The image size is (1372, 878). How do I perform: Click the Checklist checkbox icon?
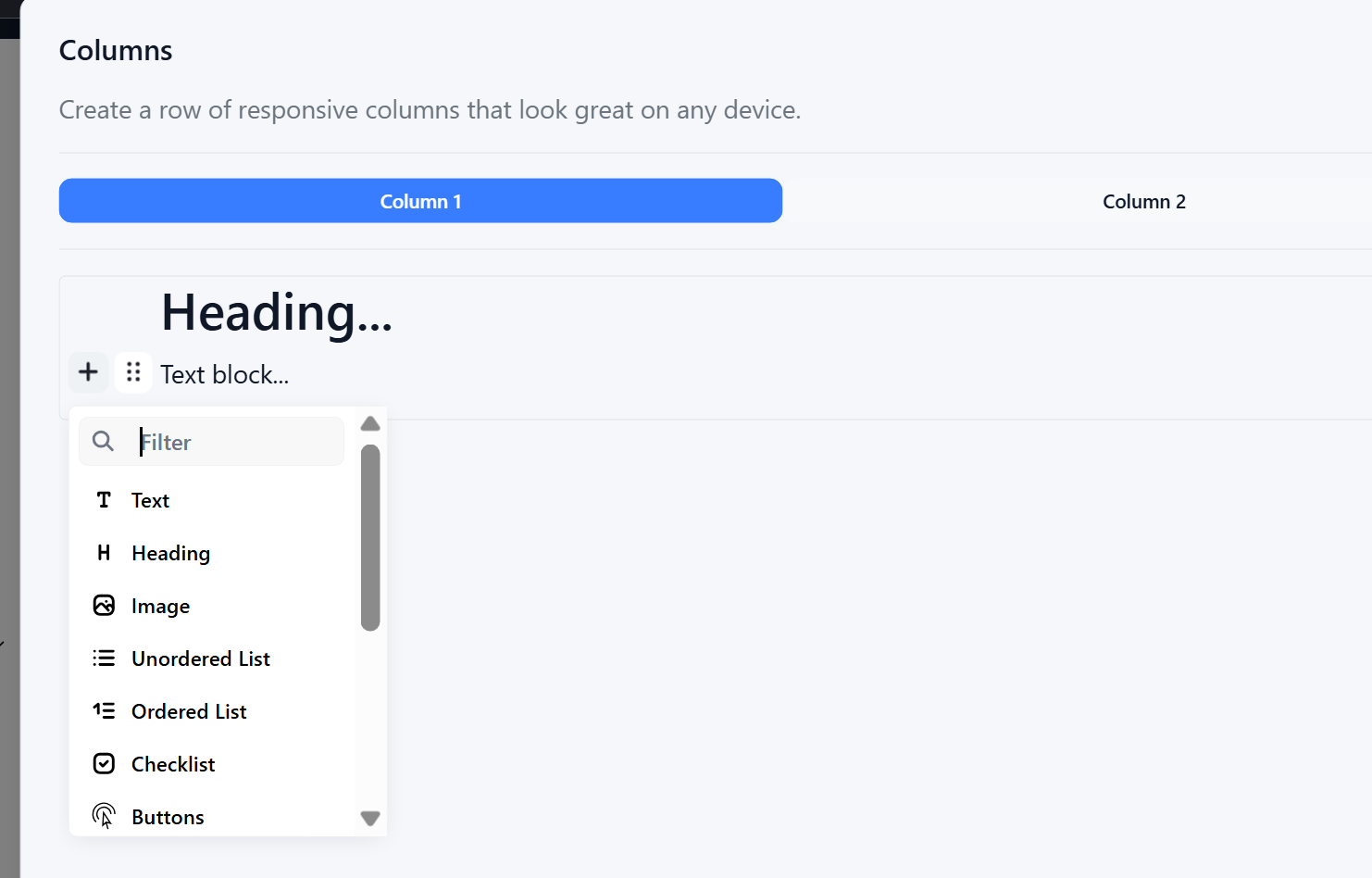pos(104,764)
